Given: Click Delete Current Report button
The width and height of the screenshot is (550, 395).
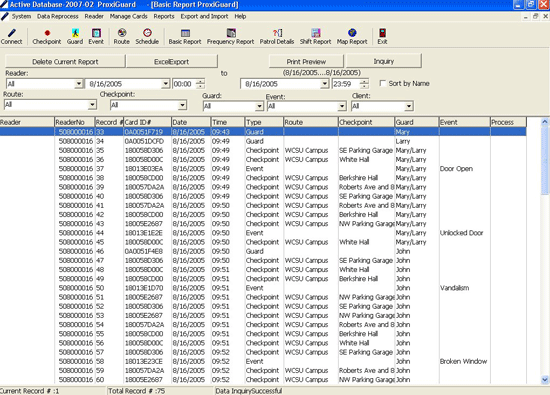Looking at the screenshot, I should 65,62.
